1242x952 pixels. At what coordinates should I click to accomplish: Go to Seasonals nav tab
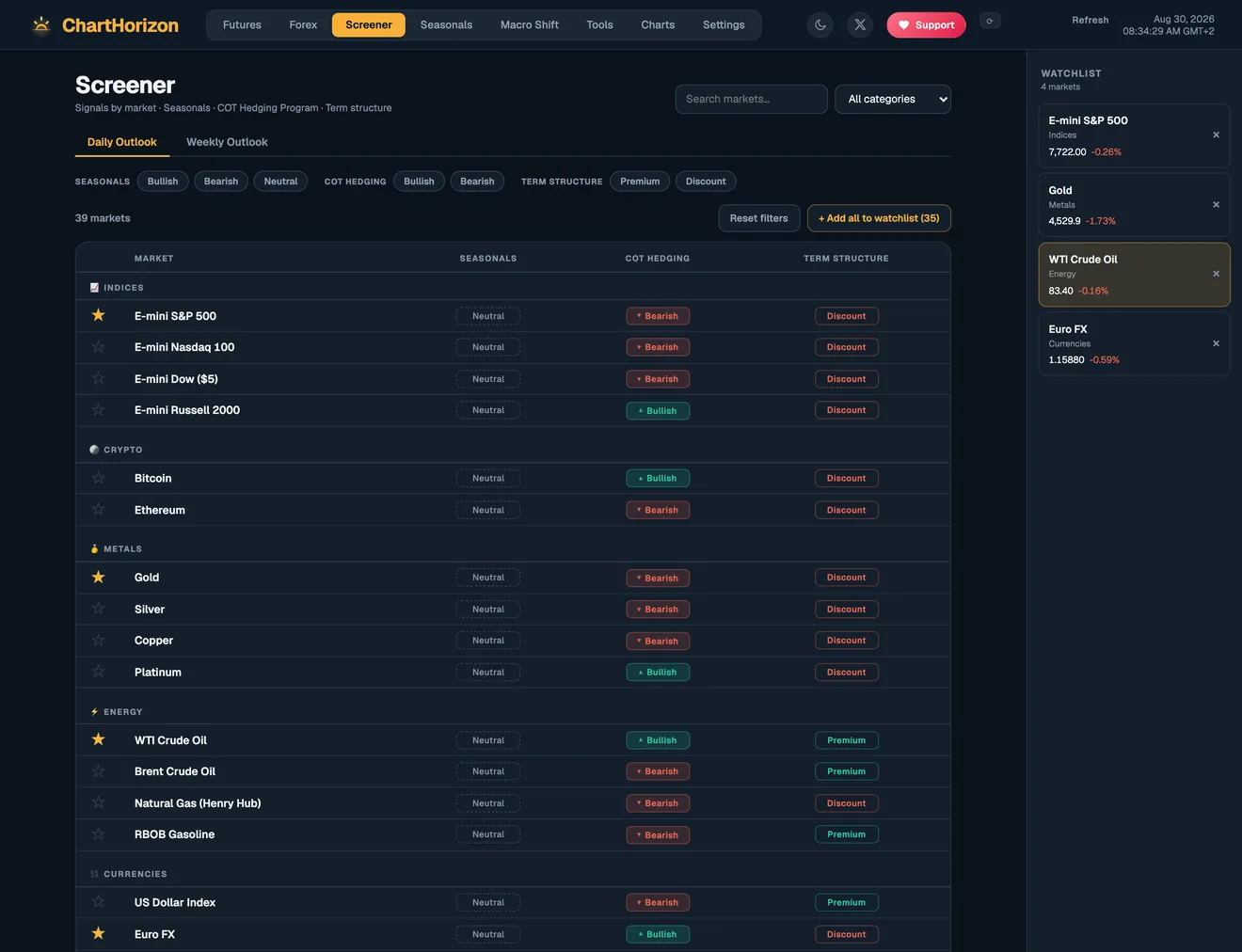446,24
